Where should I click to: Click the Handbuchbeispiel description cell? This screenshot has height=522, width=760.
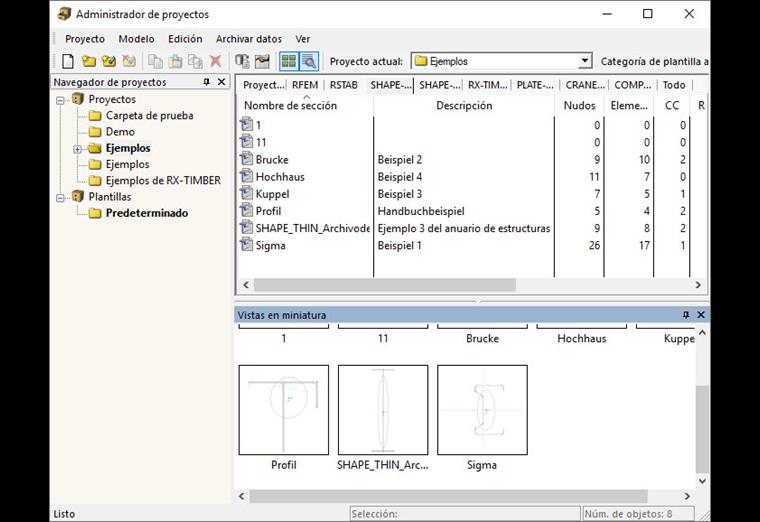click(421, 211)
